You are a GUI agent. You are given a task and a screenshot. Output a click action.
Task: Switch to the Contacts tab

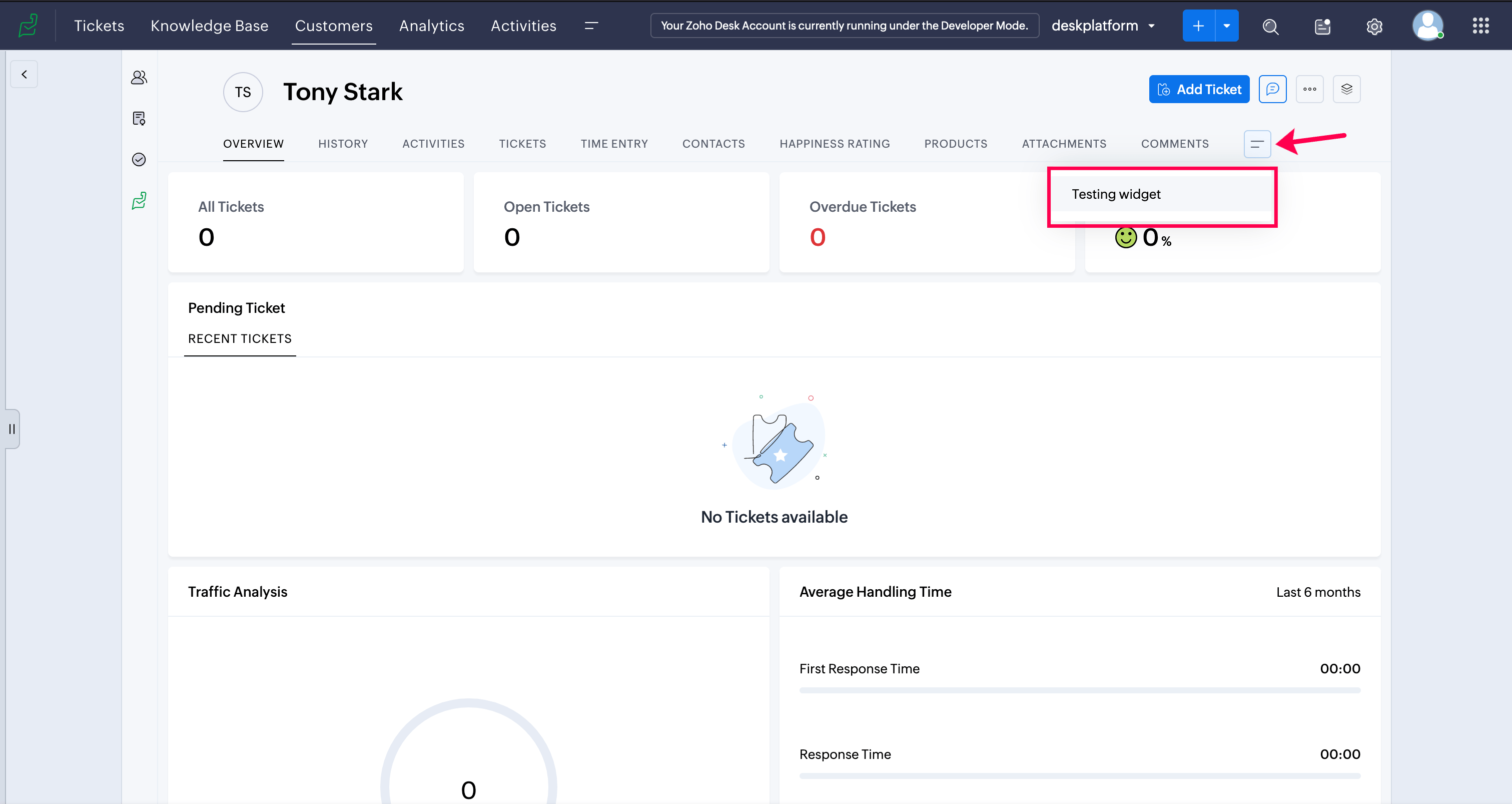click(x=713, y=144)
